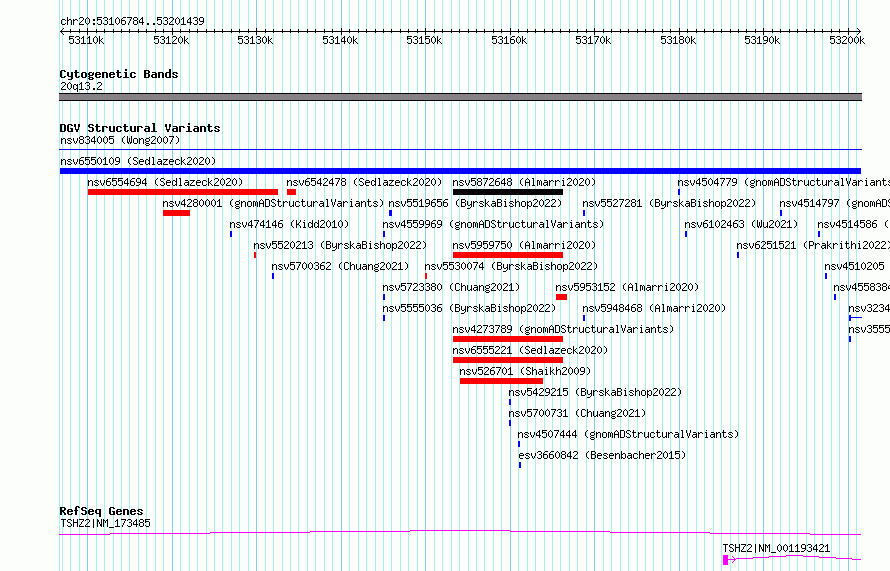The height and width of the screenshot is (571, 890).
Task: Open the nsv4510205 variant label
Action: (854, 266)
